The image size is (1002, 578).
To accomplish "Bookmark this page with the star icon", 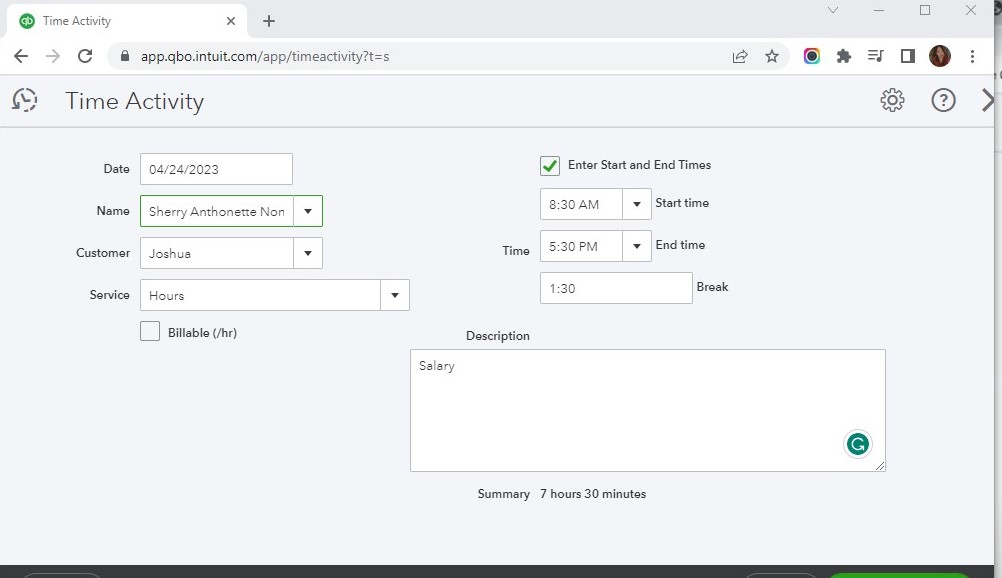I will click(772, 56).
